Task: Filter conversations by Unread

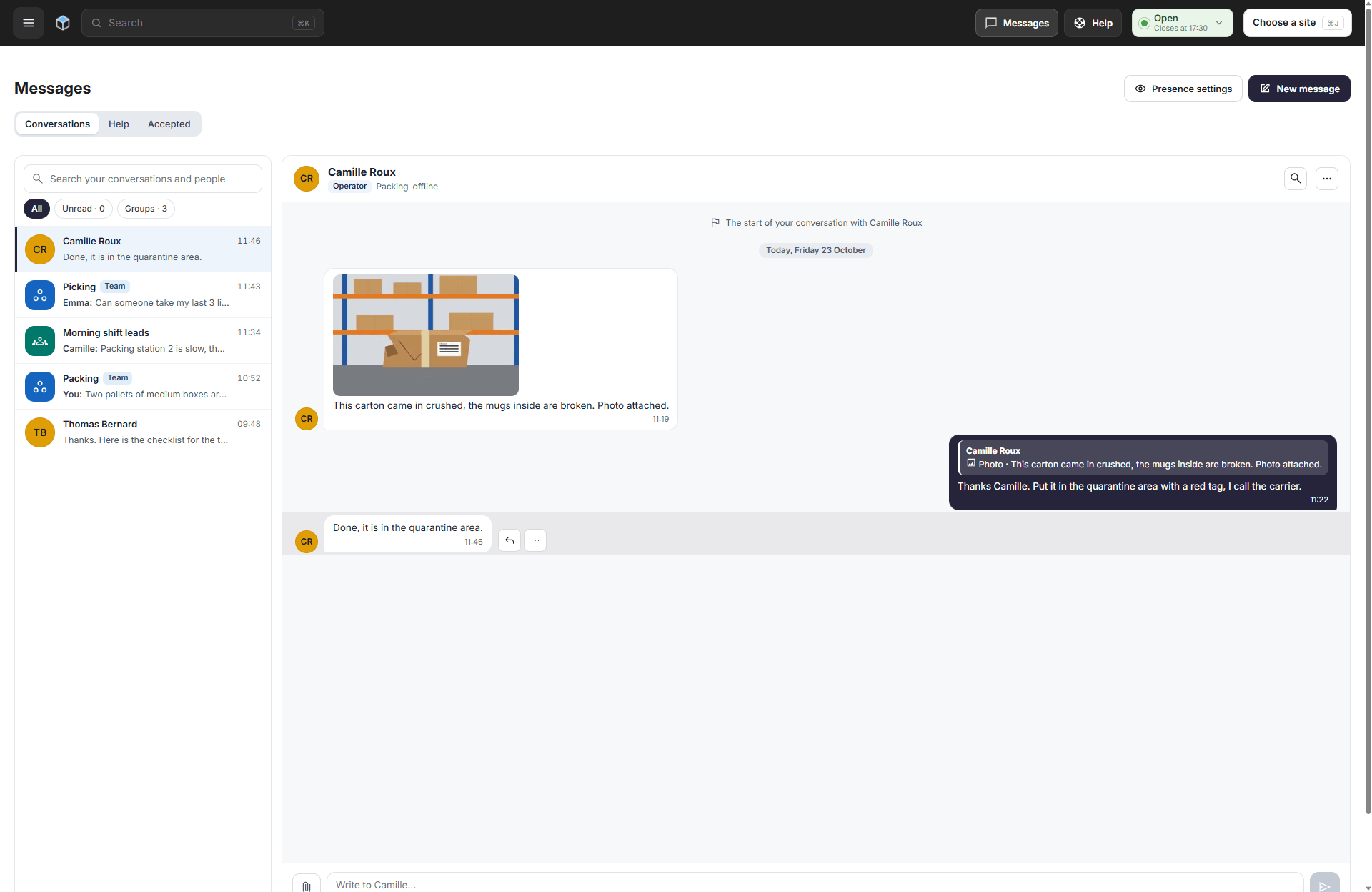Action: tap(84, 209)
